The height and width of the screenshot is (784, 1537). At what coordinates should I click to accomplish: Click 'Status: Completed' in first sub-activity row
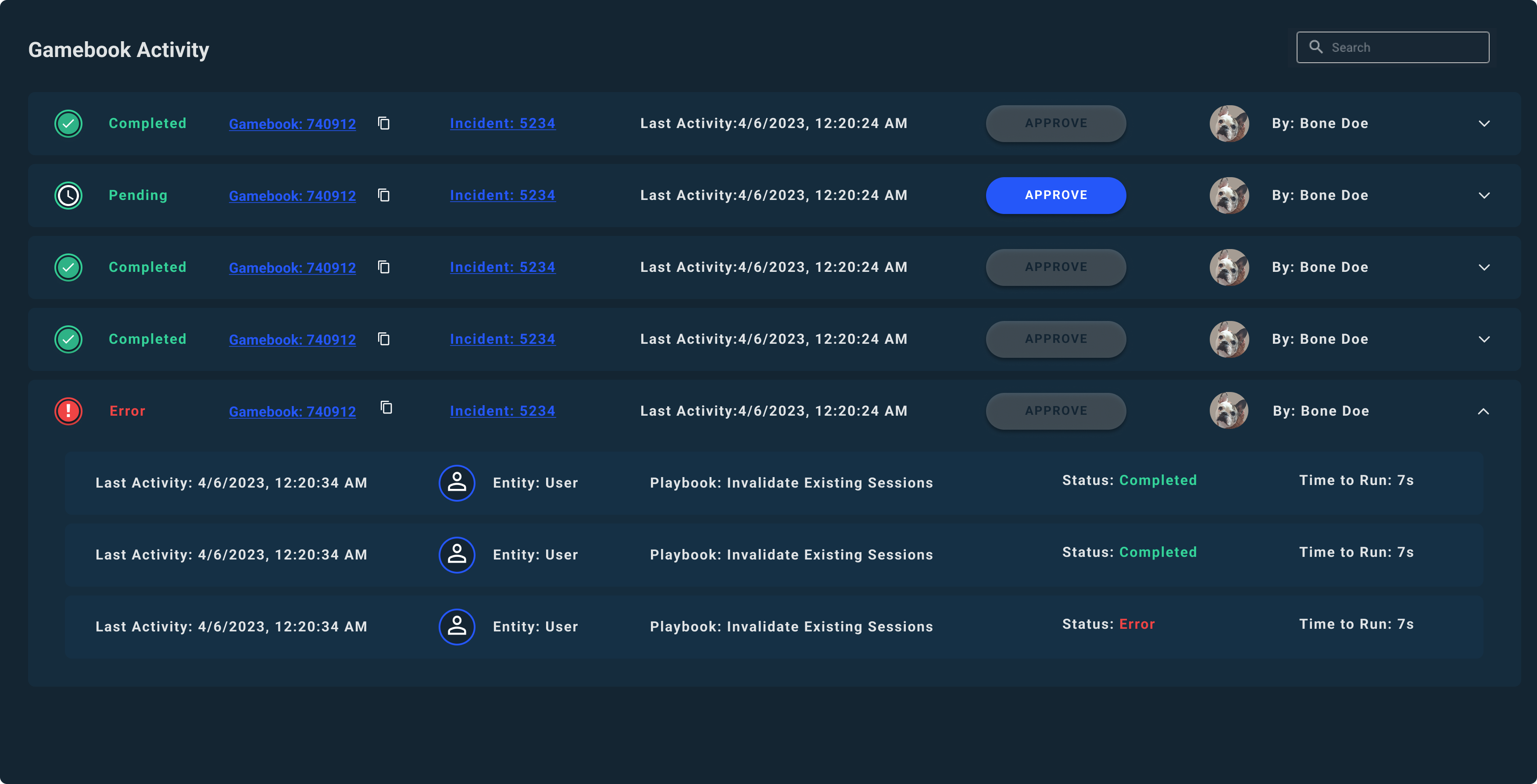pyautogui.click(x=1129, y=480)
